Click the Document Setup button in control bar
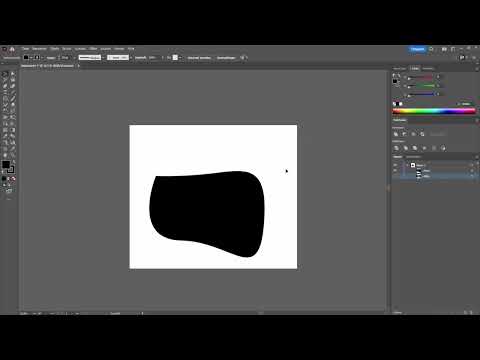Screen dimensions: 480x360 199,58
